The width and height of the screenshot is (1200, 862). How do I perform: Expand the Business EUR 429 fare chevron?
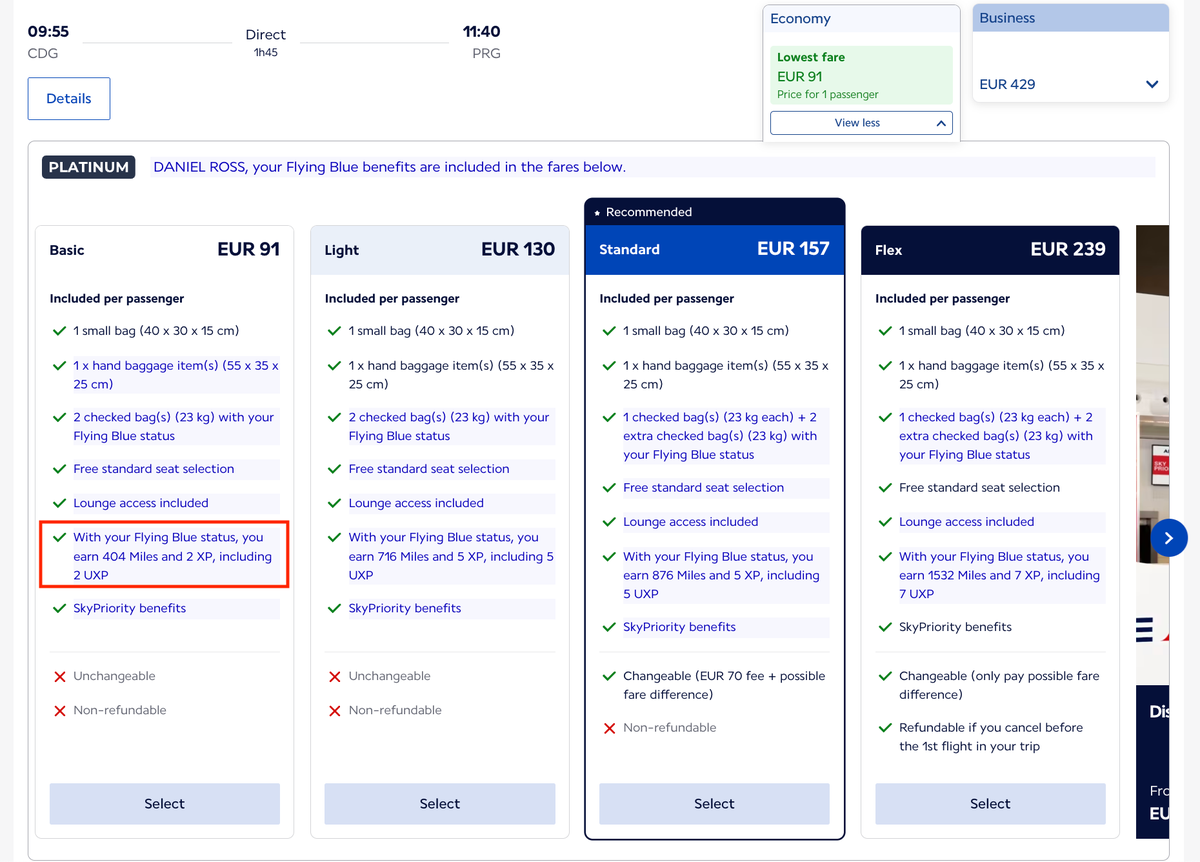click(1152, 84)
